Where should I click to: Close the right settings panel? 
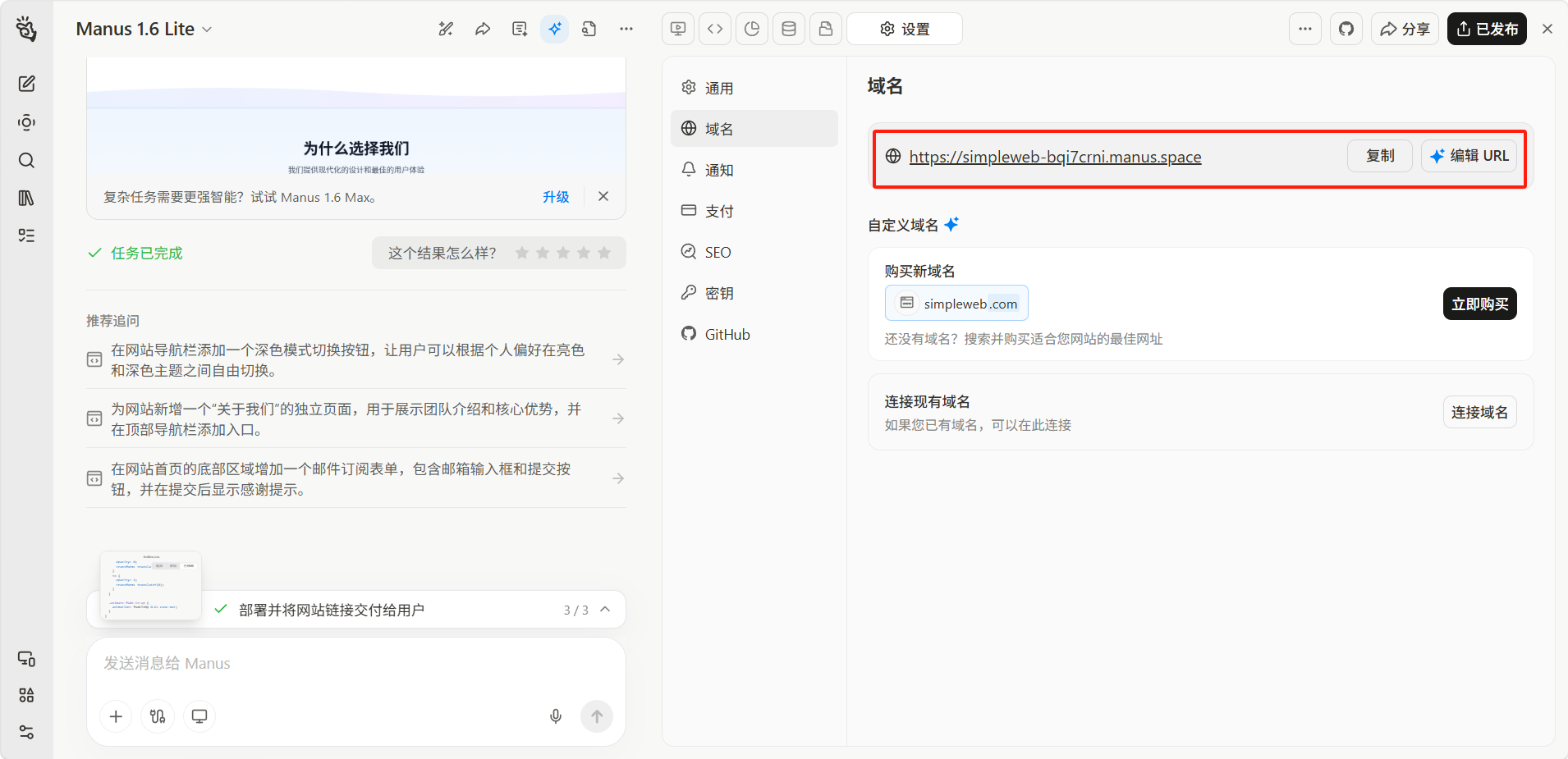pos(1547,29)
